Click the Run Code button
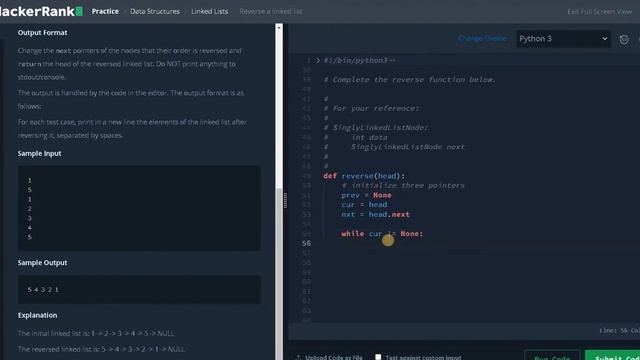Viewport: 640px width, 360px height. click(552, 356)
